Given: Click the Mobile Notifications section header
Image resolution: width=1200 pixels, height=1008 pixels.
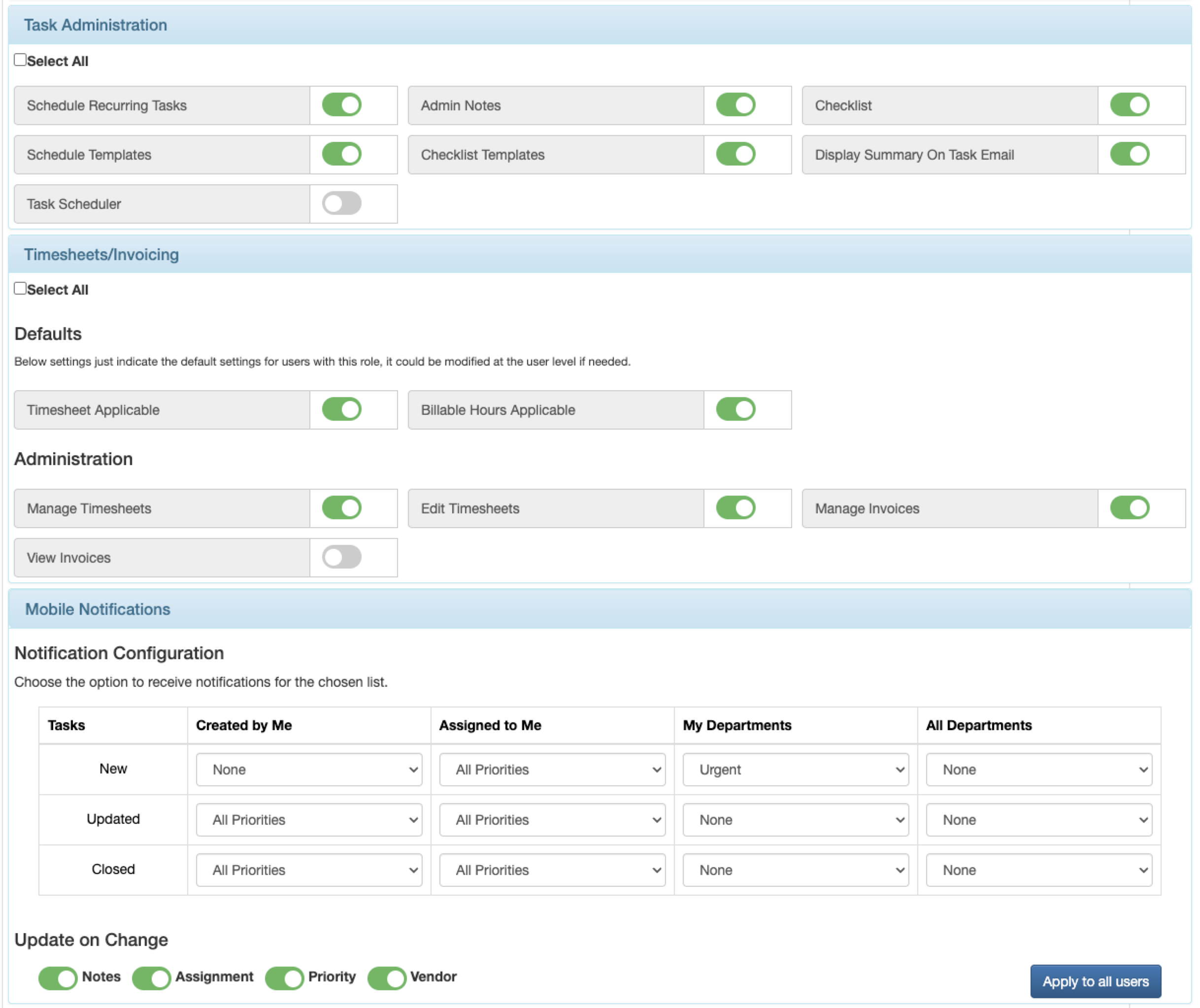Looking at the screenshot, I should (98, 609).
